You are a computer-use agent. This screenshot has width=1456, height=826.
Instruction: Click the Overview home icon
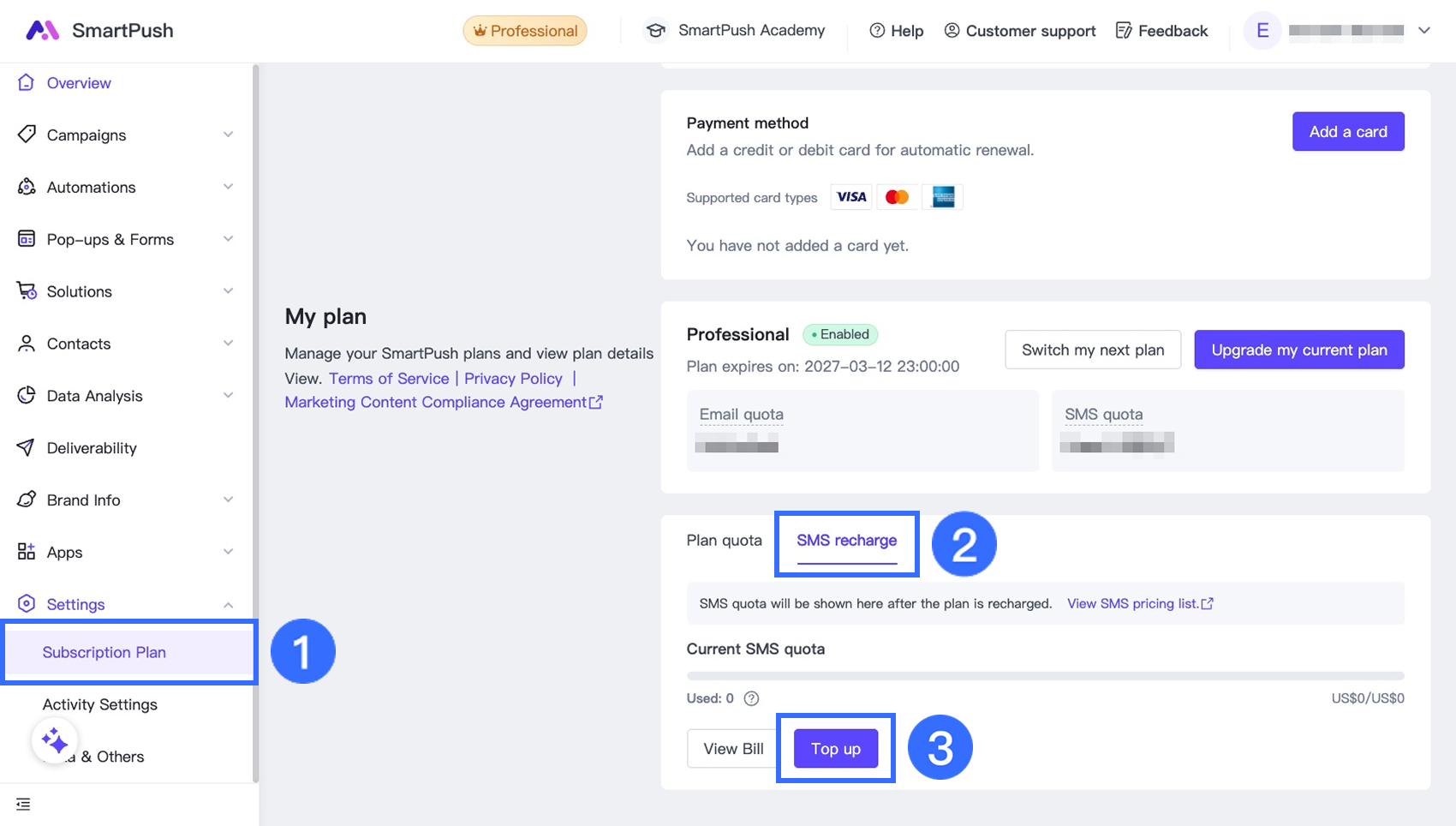tap(27, 82)
